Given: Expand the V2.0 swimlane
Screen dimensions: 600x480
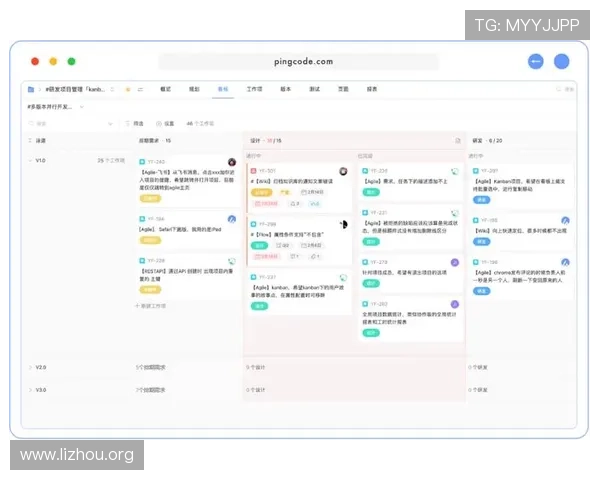Looking at the screenshot, I should 30,367.
